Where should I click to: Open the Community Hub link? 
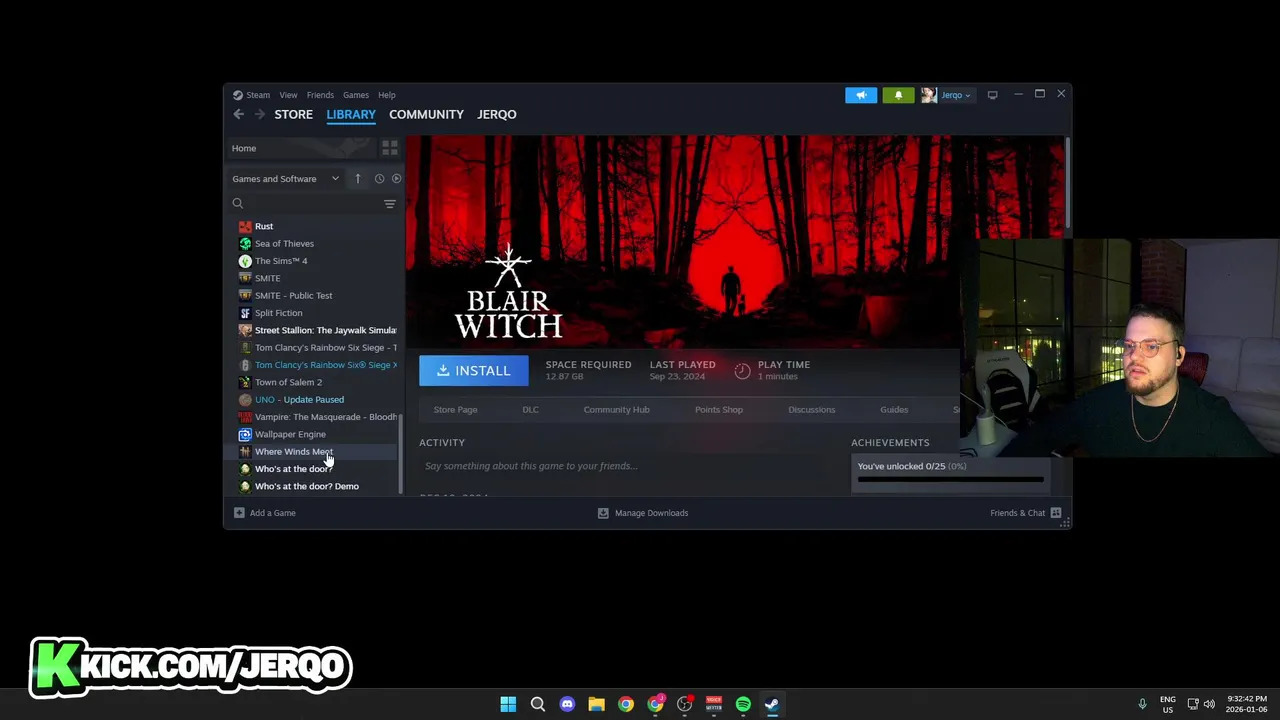616,409
